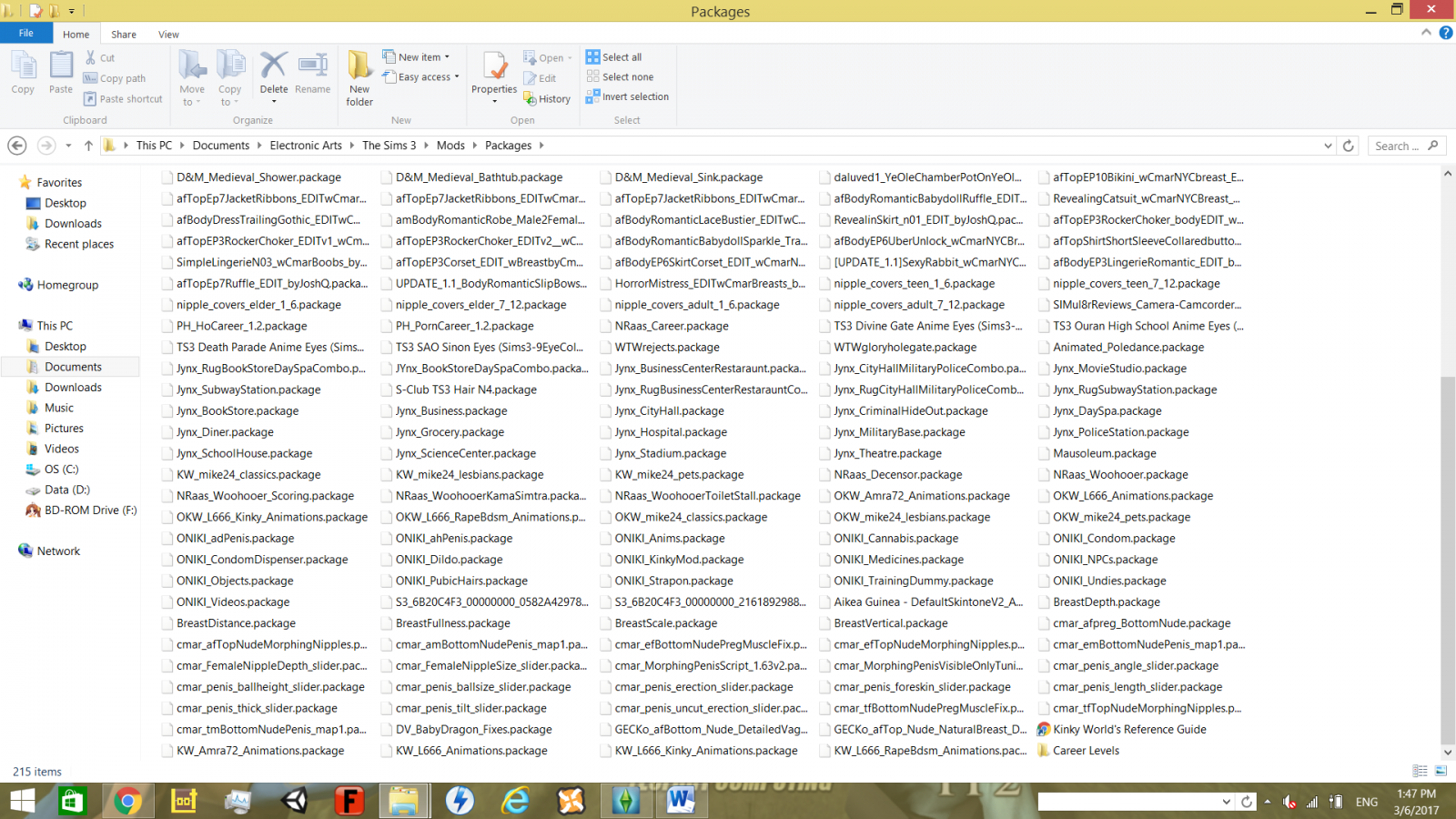
Task: Go up one folder level with the Up arrow
Action: click(88, 146)
